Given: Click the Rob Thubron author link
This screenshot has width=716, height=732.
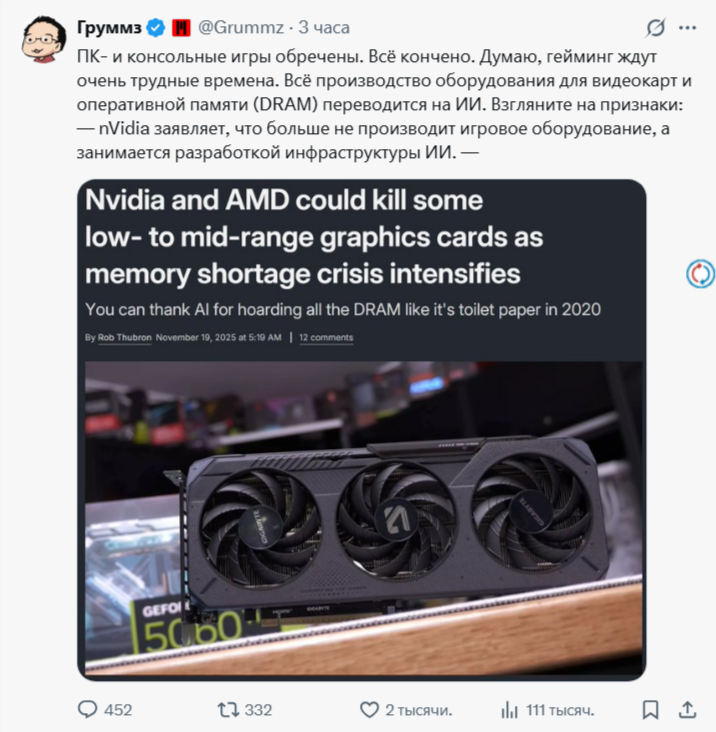Looking at the screenshot, I should (125, 338).
